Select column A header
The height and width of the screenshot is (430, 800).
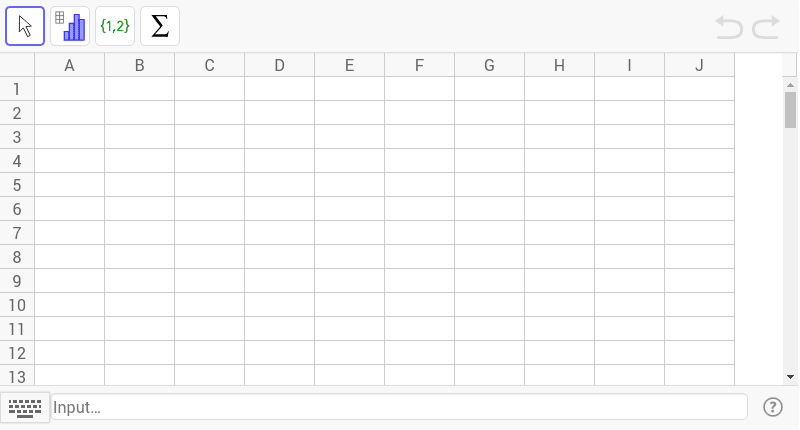tap(69, 65)
